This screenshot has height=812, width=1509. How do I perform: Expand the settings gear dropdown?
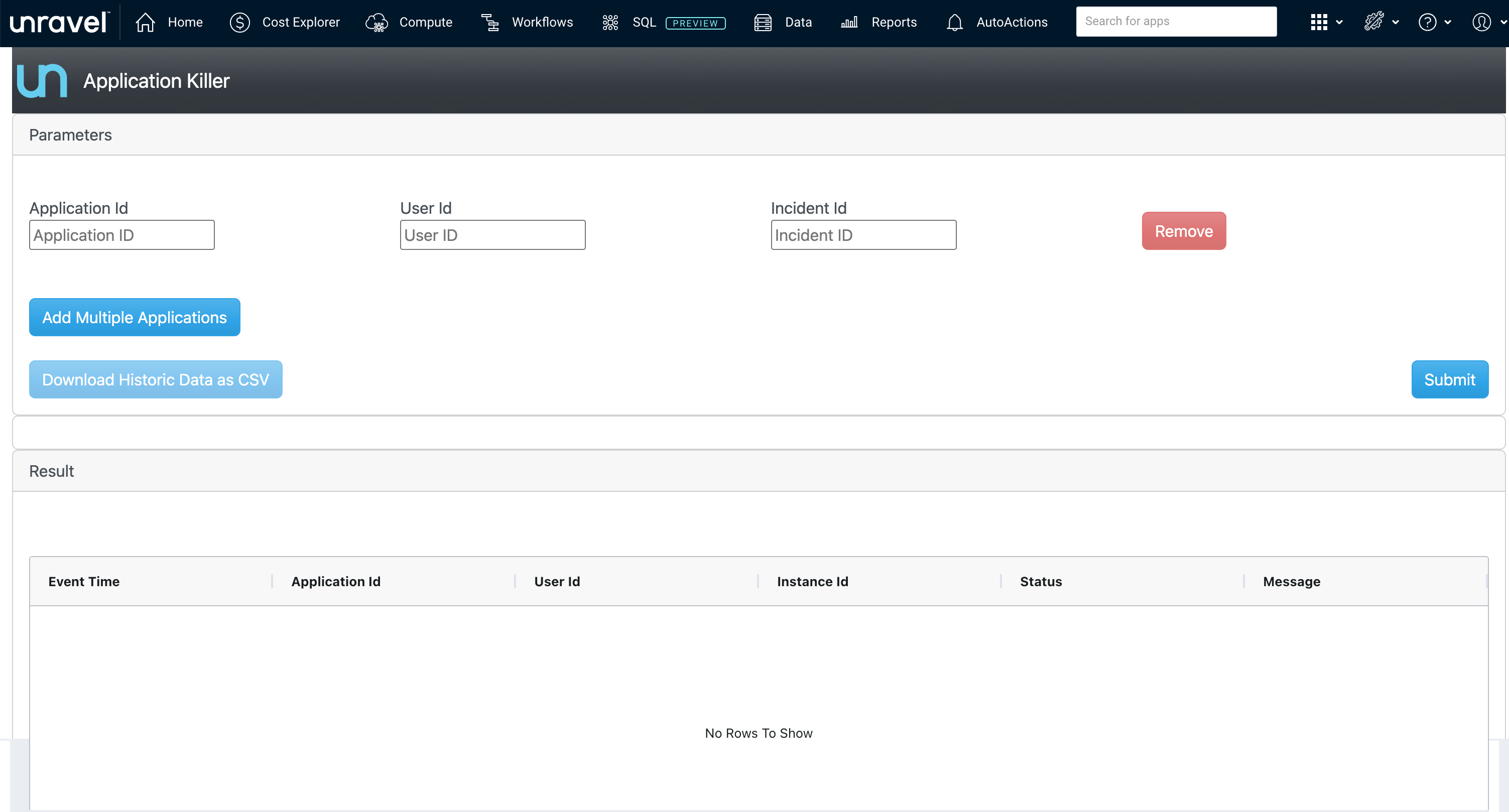click(1380, 22)
